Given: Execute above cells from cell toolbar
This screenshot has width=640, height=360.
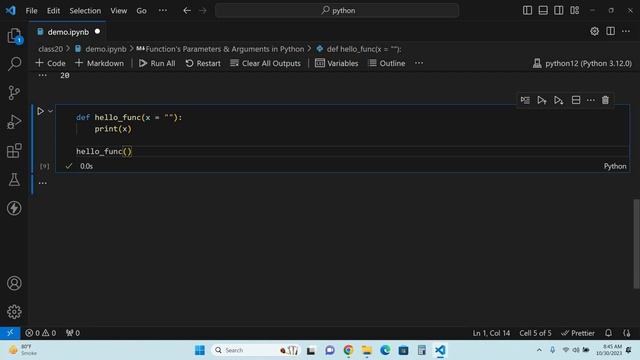Looking at the screenshot, I should tap(542, 100).
